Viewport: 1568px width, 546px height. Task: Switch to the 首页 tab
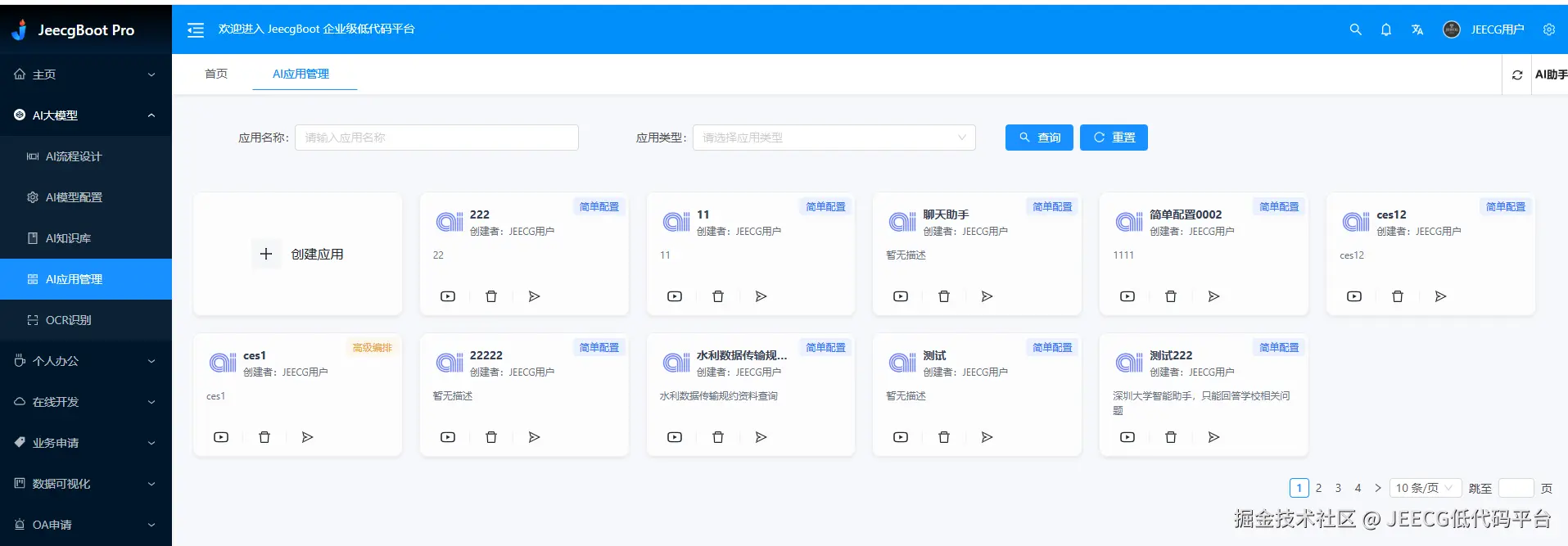coord(216,74)
